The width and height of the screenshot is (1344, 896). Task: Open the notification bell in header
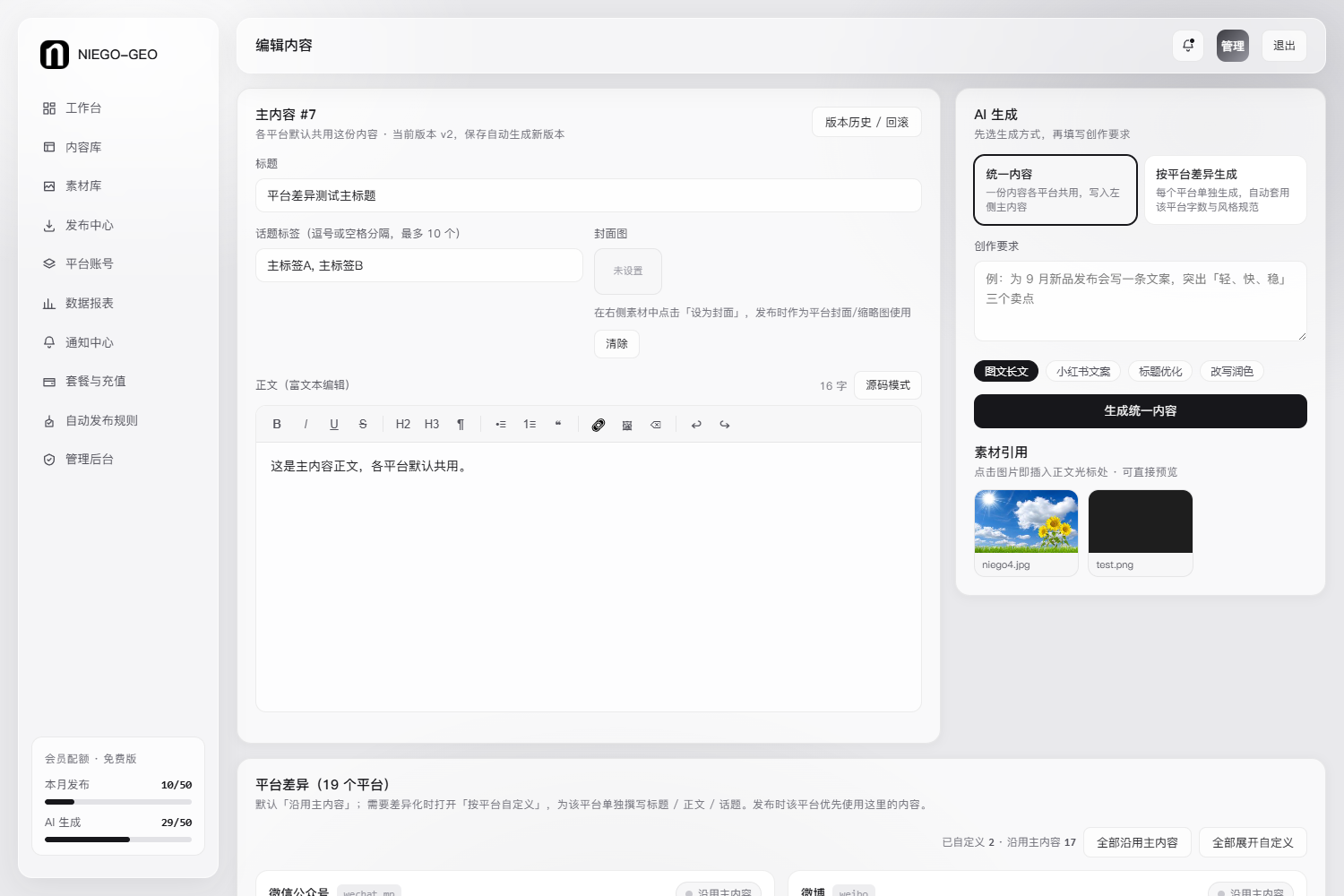1188,46
